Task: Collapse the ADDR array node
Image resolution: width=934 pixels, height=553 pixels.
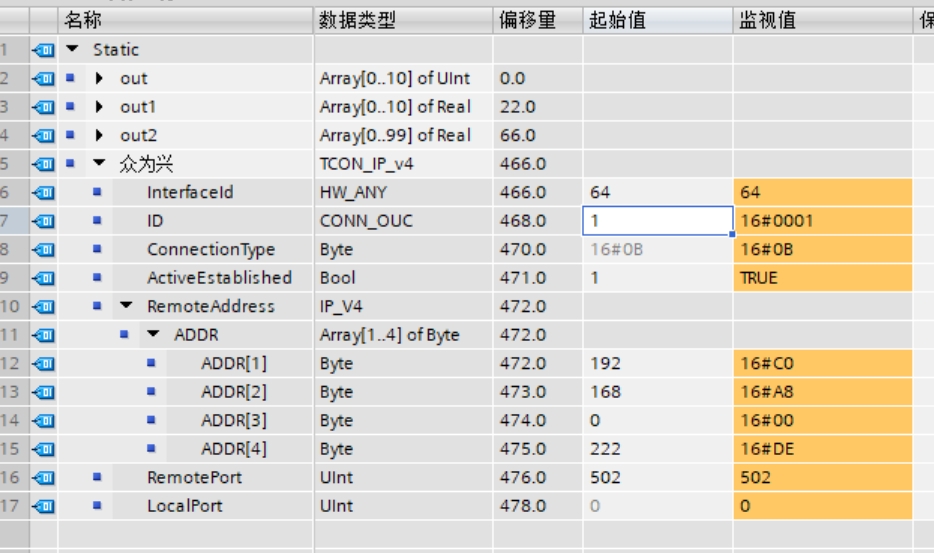Action: (153, 335)
